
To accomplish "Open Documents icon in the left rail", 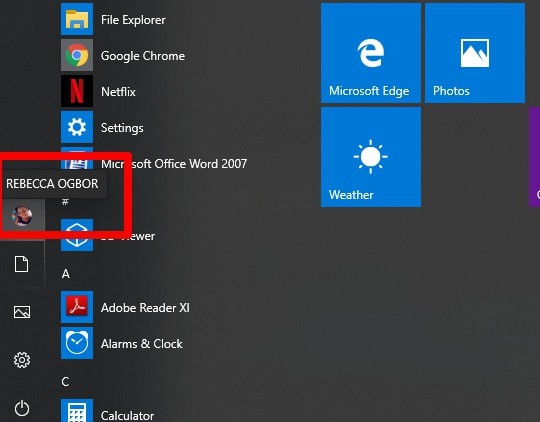I will [21, 264].
